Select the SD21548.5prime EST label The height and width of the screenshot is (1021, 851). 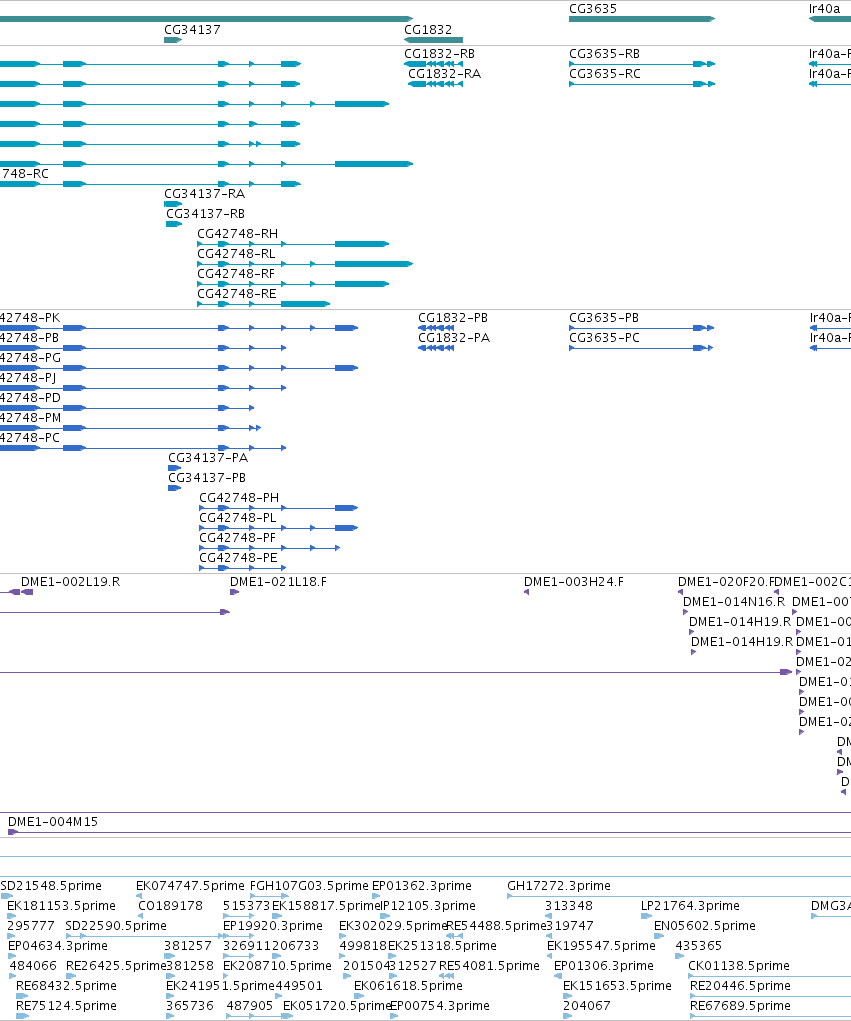click(x=51, y=886)
